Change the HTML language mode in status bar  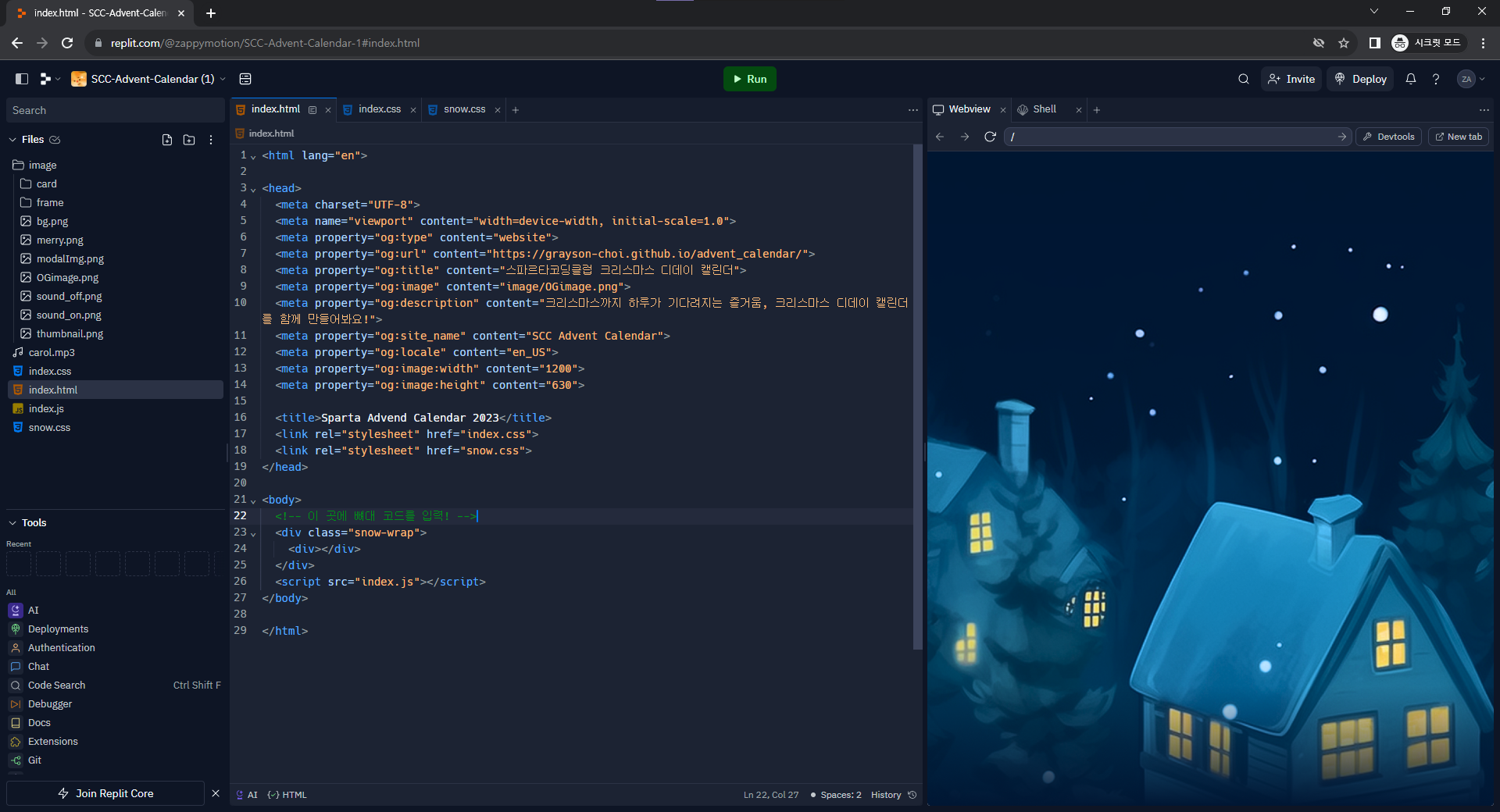(x=287, y=795)
